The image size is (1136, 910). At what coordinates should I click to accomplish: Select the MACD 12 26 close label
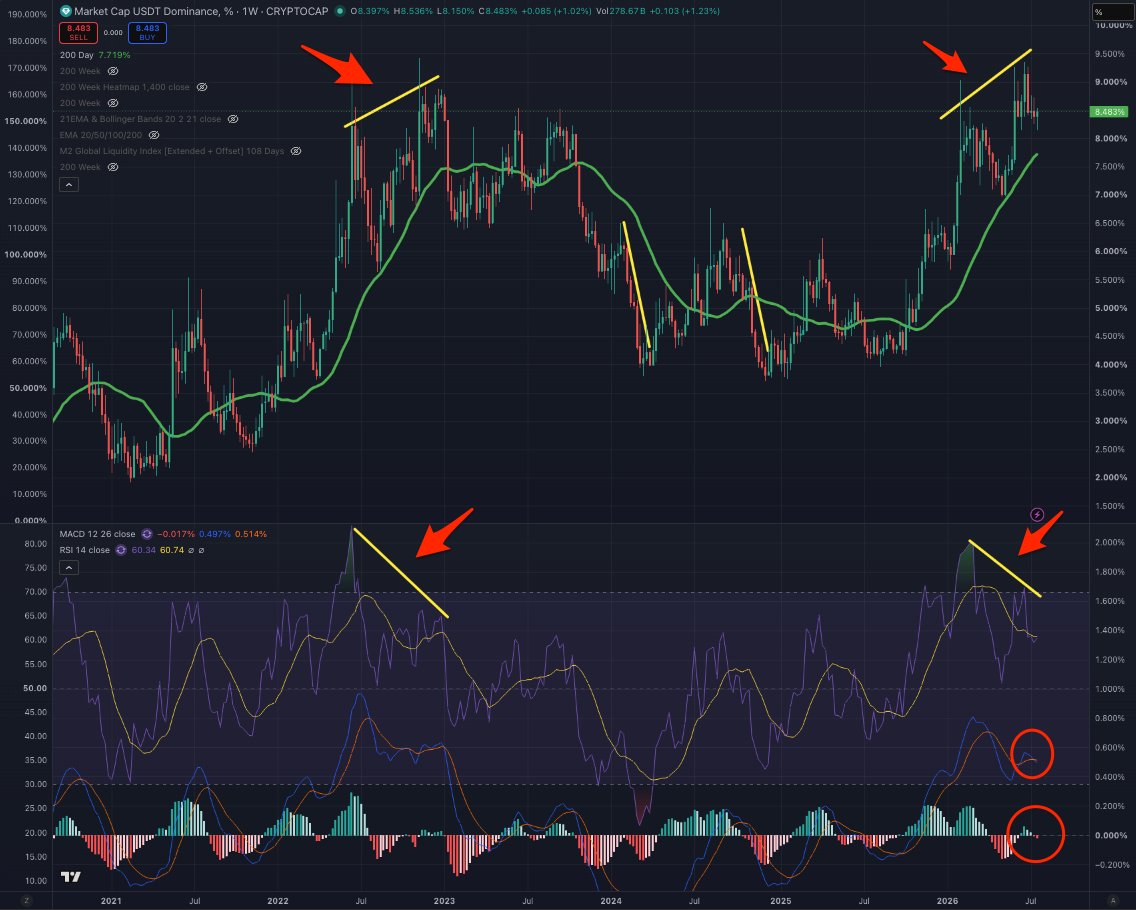pos(98,534)
